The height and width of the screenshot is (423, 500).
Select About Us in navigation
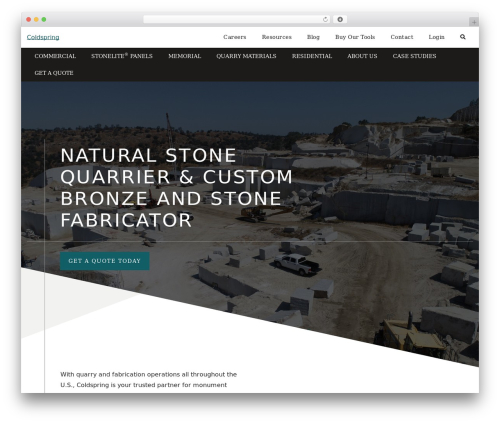362,56
